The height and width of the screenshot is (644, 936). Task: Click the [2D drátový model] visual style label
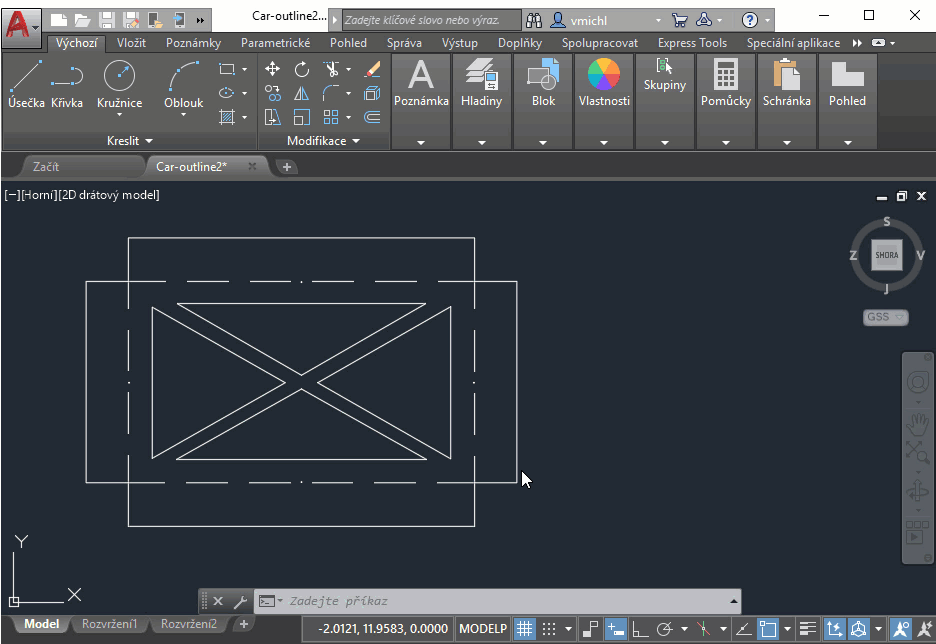[109, 195]
